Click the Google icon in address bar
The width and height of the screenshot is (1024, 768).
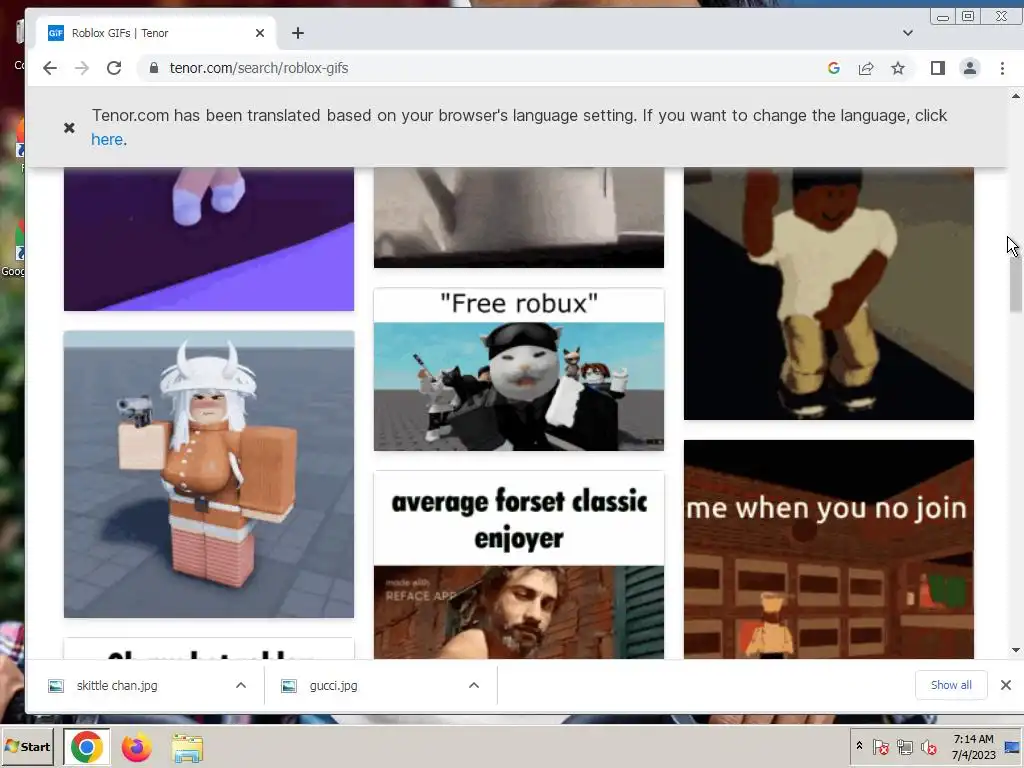[833, 68]
